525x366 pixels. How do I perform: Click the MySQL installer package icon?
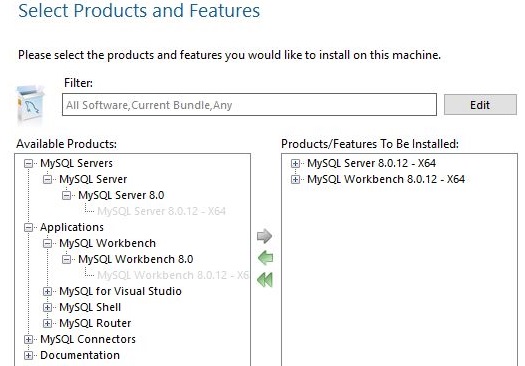coord(30,105)
